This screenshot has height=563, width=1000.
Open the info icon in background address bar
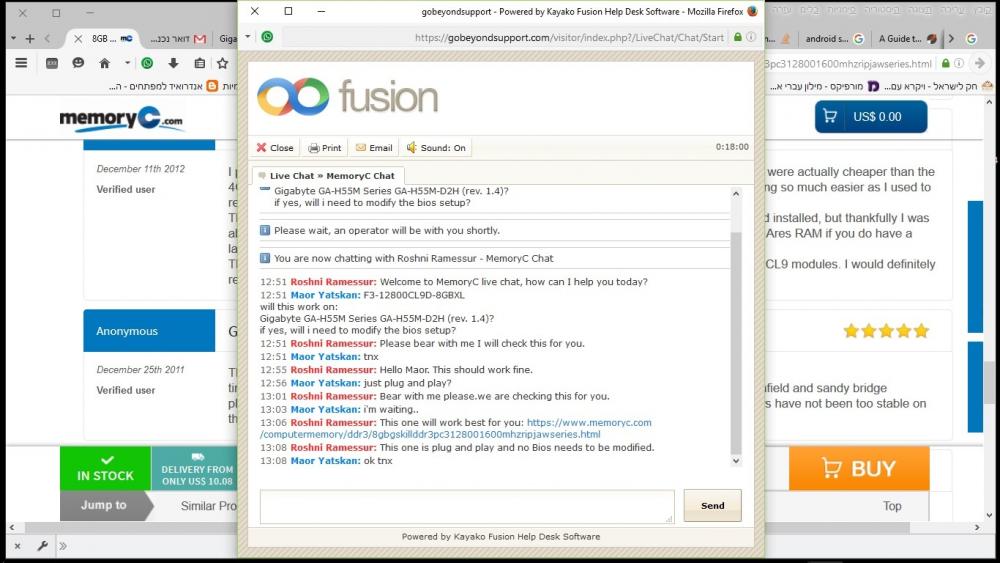pos(959,63)
